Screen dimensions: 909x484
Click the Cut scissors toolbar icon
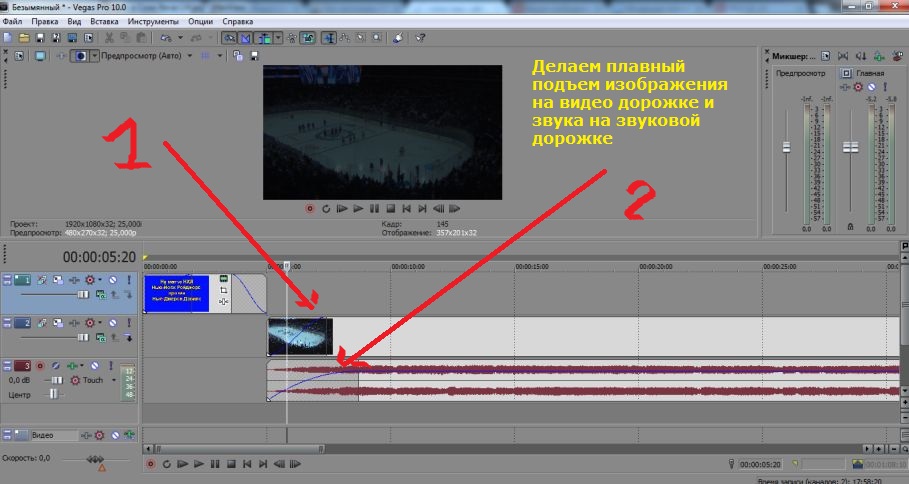tap(109, 38)
